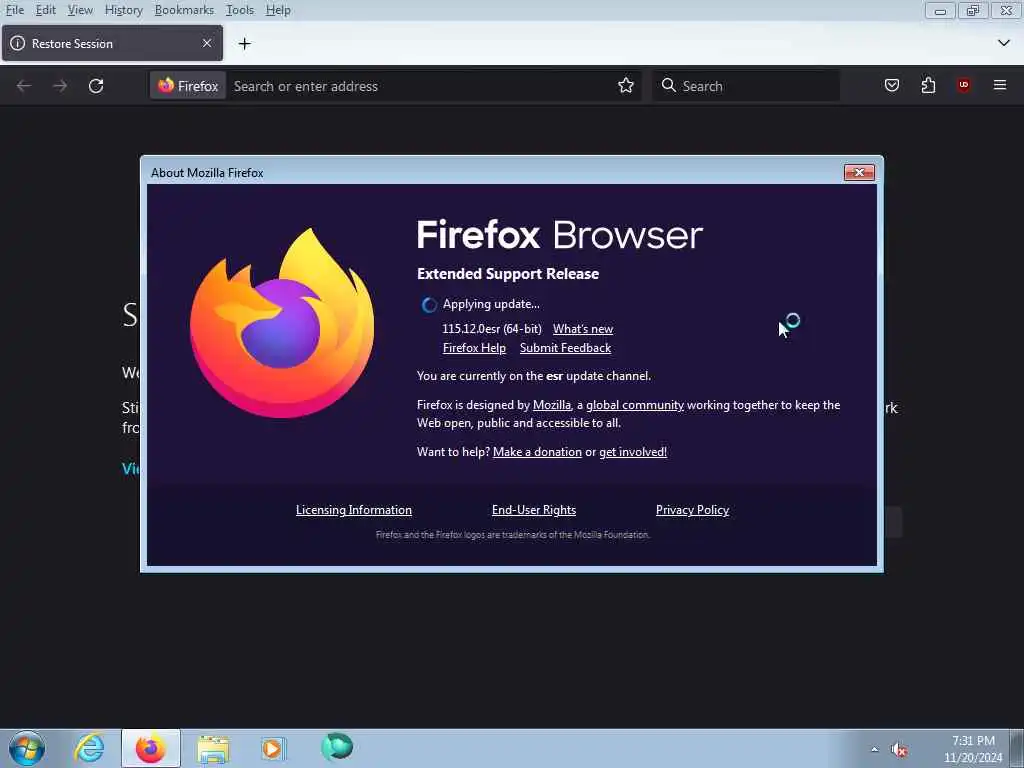The width and height of the screenshot is (1024, 768).
Task: Open the Windows Start button
Action: point(27,748)
